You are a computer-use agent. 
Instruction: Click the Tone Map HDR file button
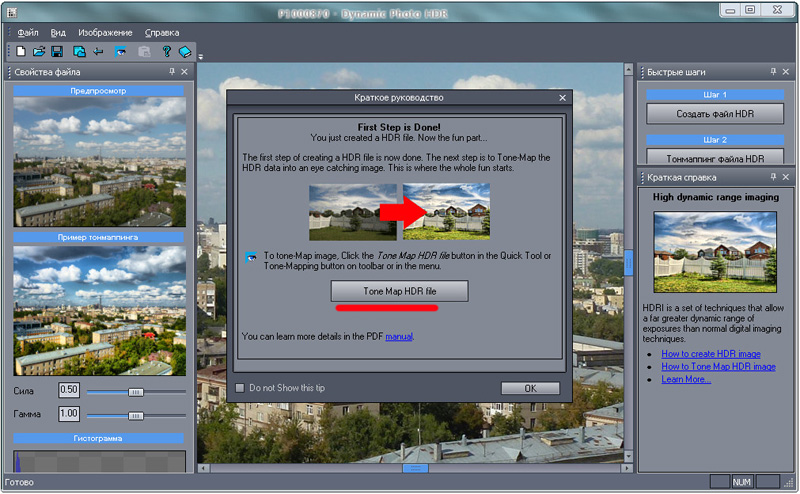[399, 291]
